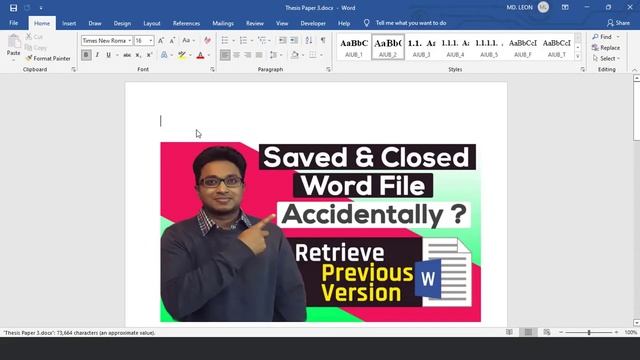
Task: Open the Change Case Aa dropdown
Action: coord(188,40)
